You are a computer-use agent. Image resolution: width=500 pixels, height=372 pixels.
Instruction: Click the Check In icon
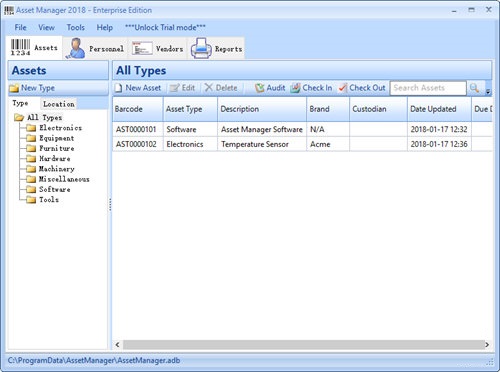click(x=295, y=88)
